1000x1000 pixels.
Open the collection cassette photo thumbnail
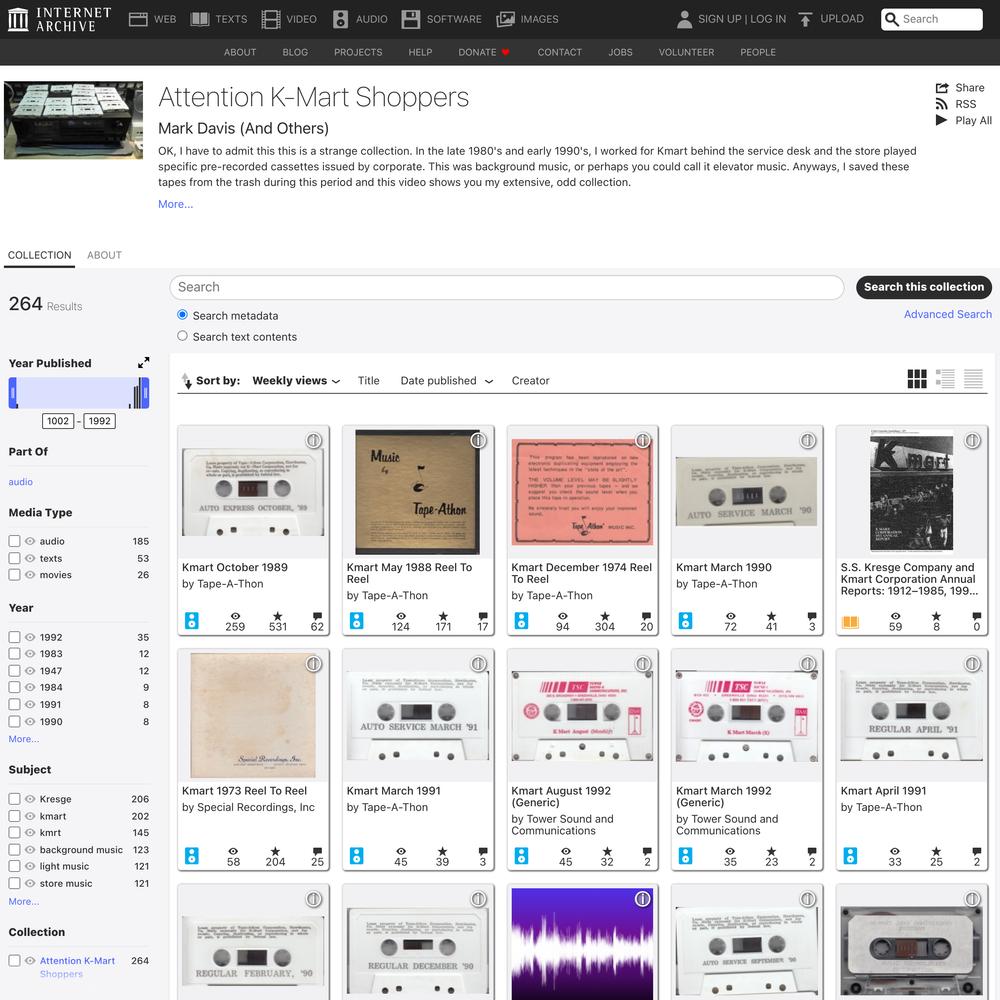pyautogui.click(x=73, y=120)
